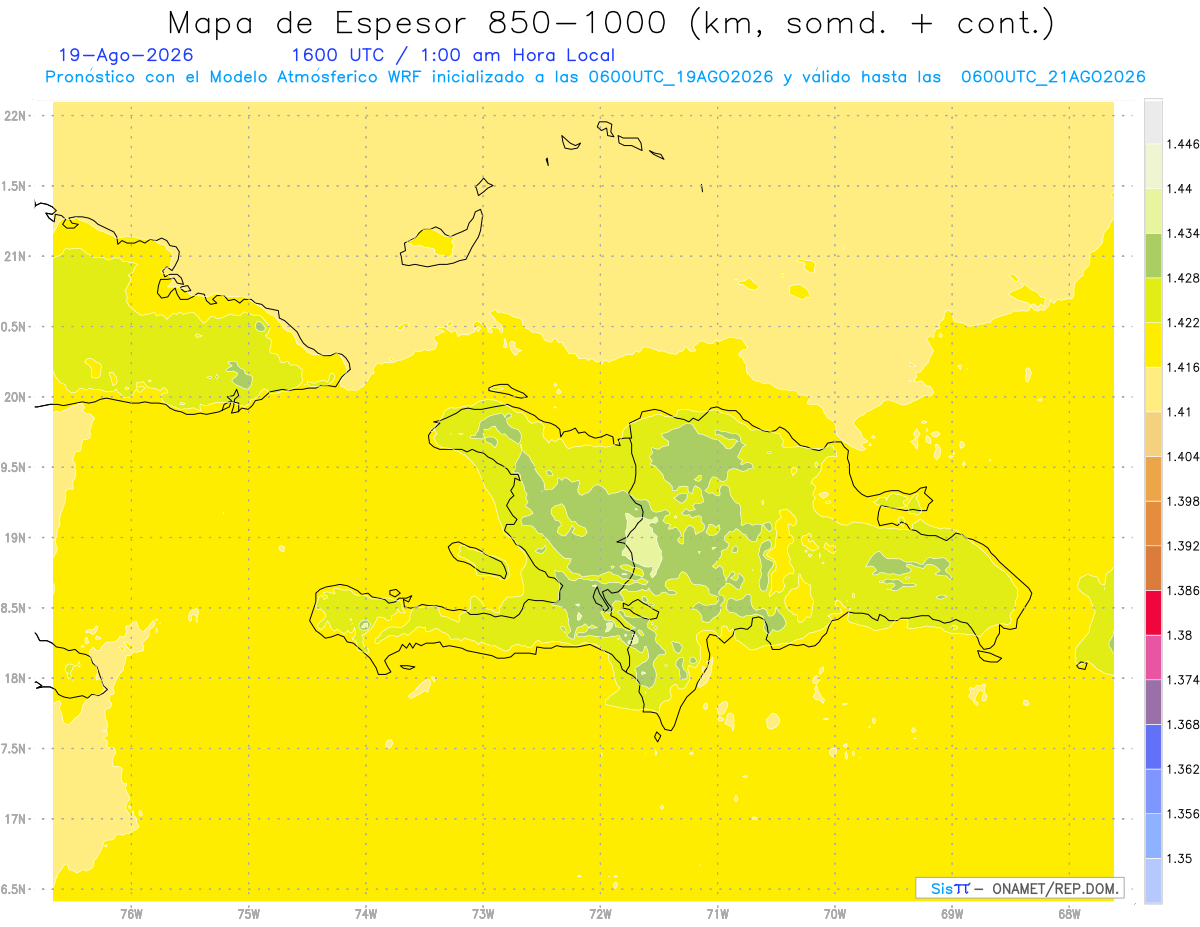
Task: Select legend value "1.44"
Action: (x=1179, y=189)
